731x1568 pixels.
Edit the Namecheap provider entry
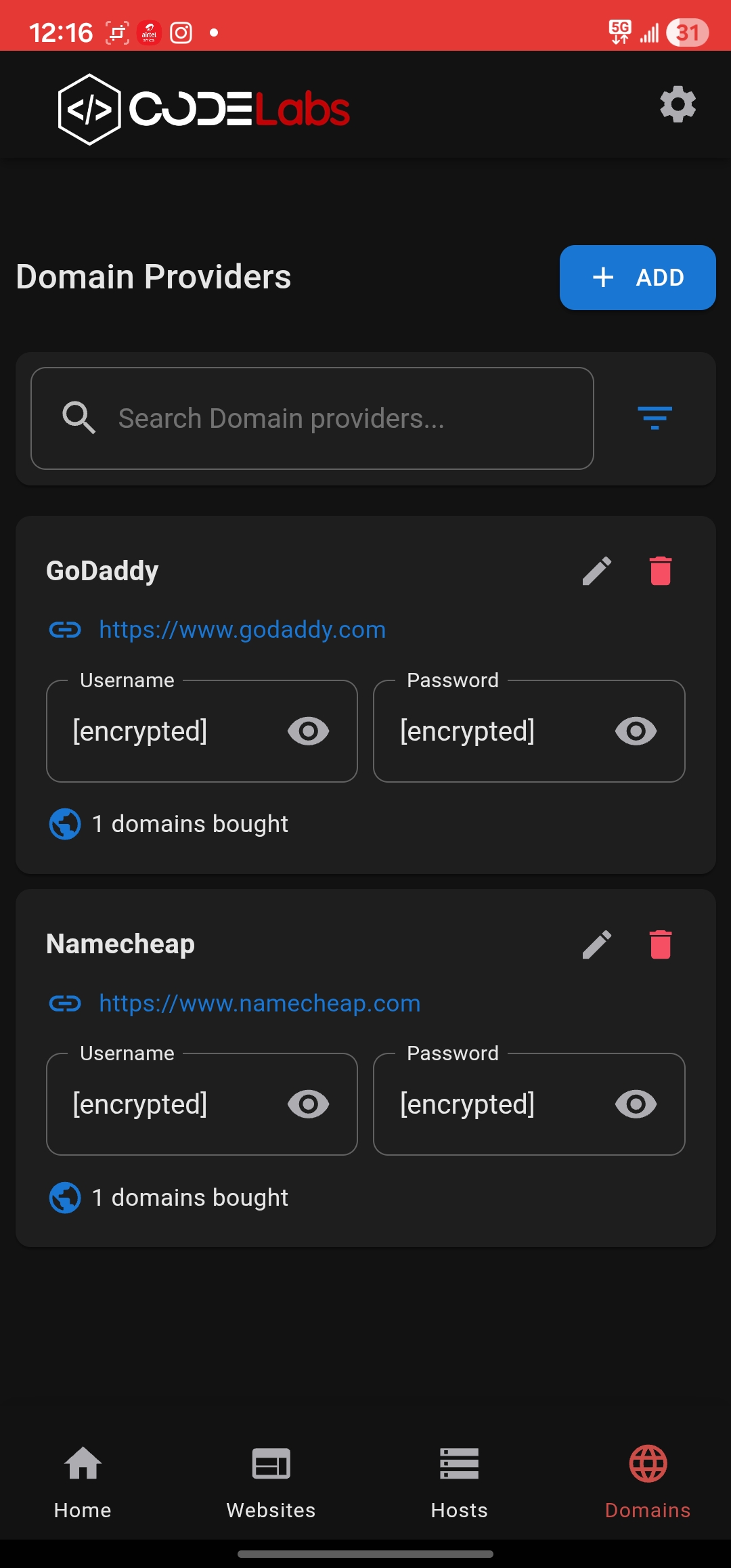click(x=596, y=943)
